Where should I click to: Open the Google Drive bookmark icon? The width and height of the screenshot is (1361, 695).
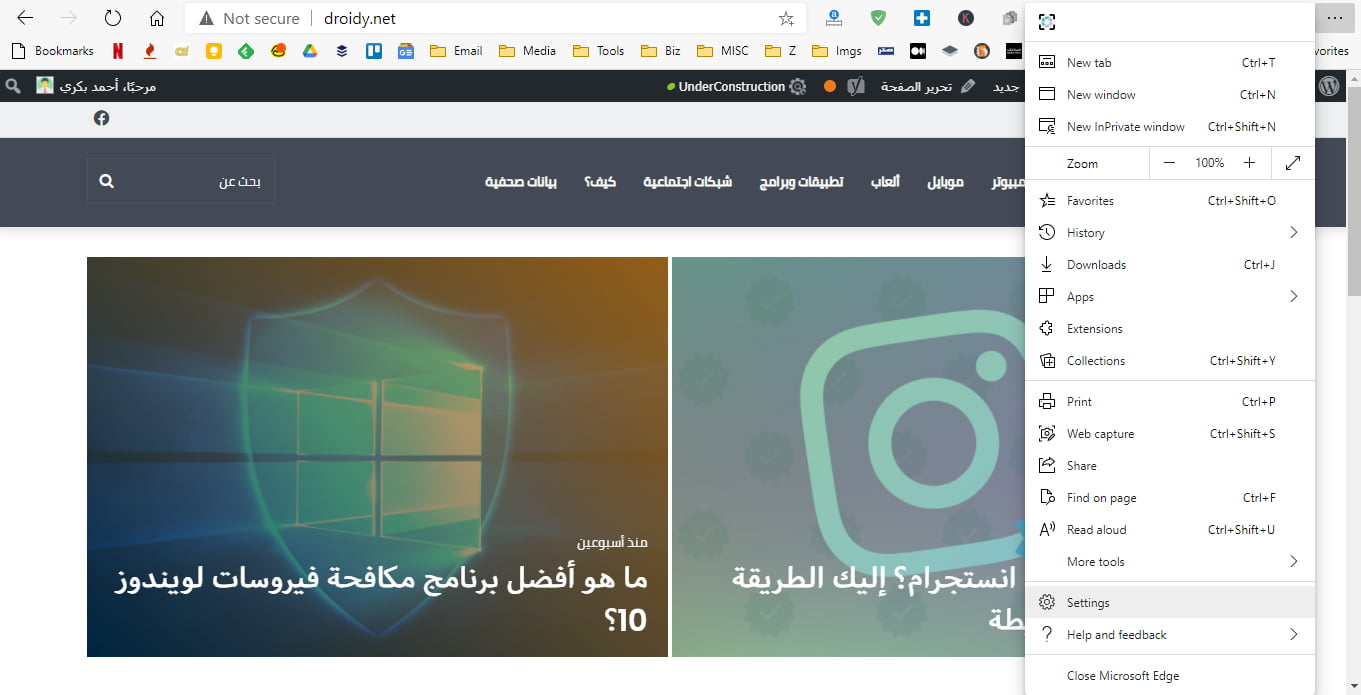point(310,51)
